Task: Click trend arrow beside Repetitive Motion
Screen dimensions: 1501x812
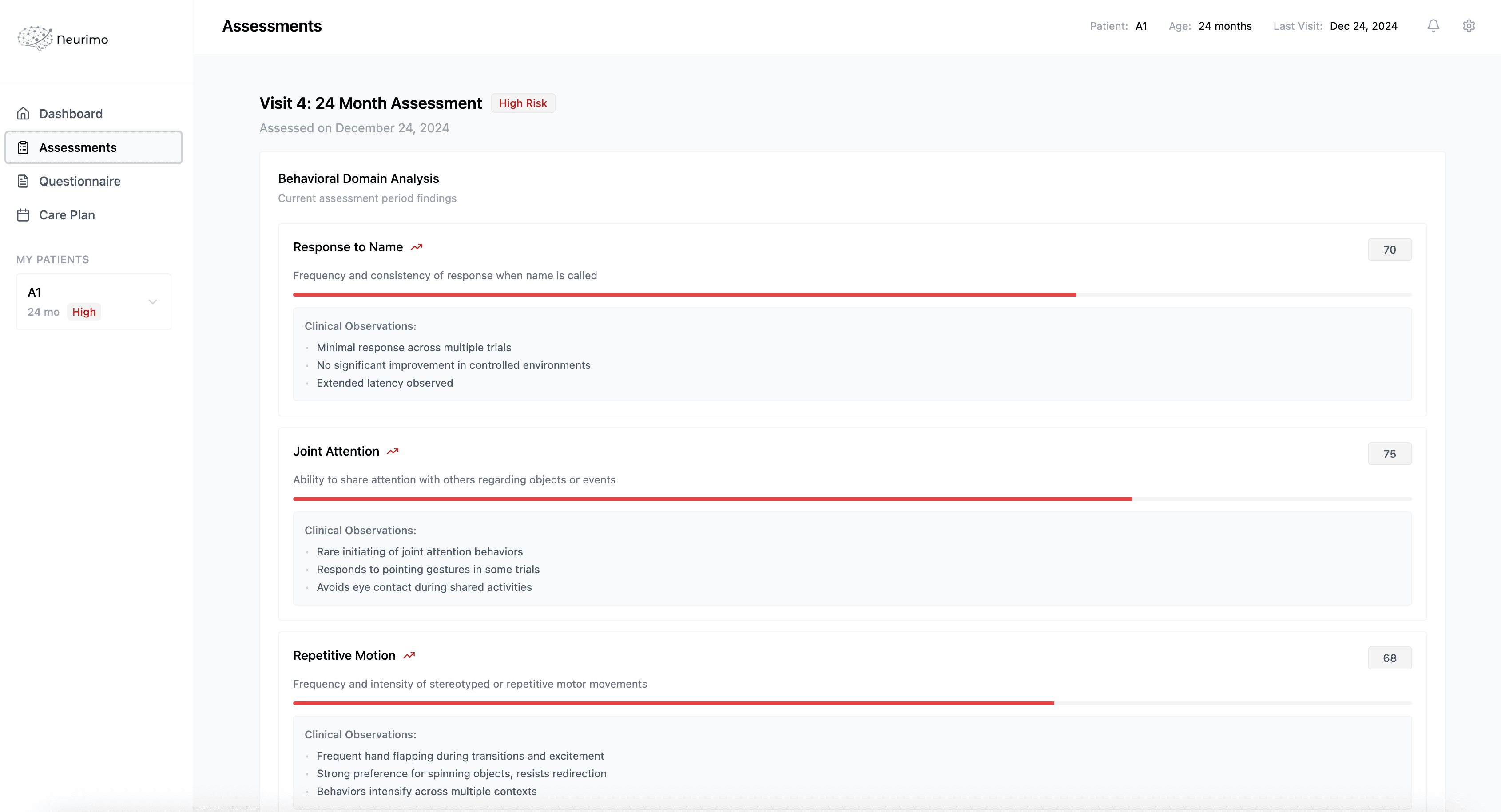Action: 409,655
